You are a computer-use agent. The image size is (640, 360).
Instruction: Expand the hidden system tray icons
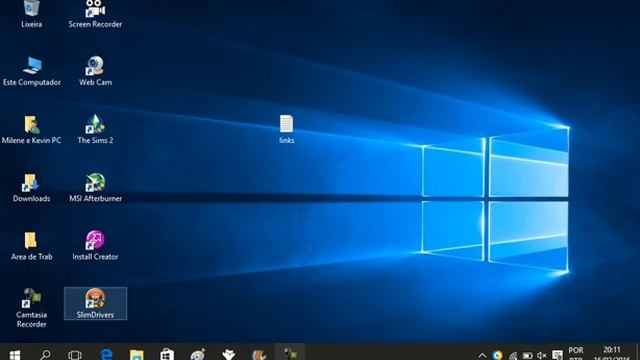482,355
